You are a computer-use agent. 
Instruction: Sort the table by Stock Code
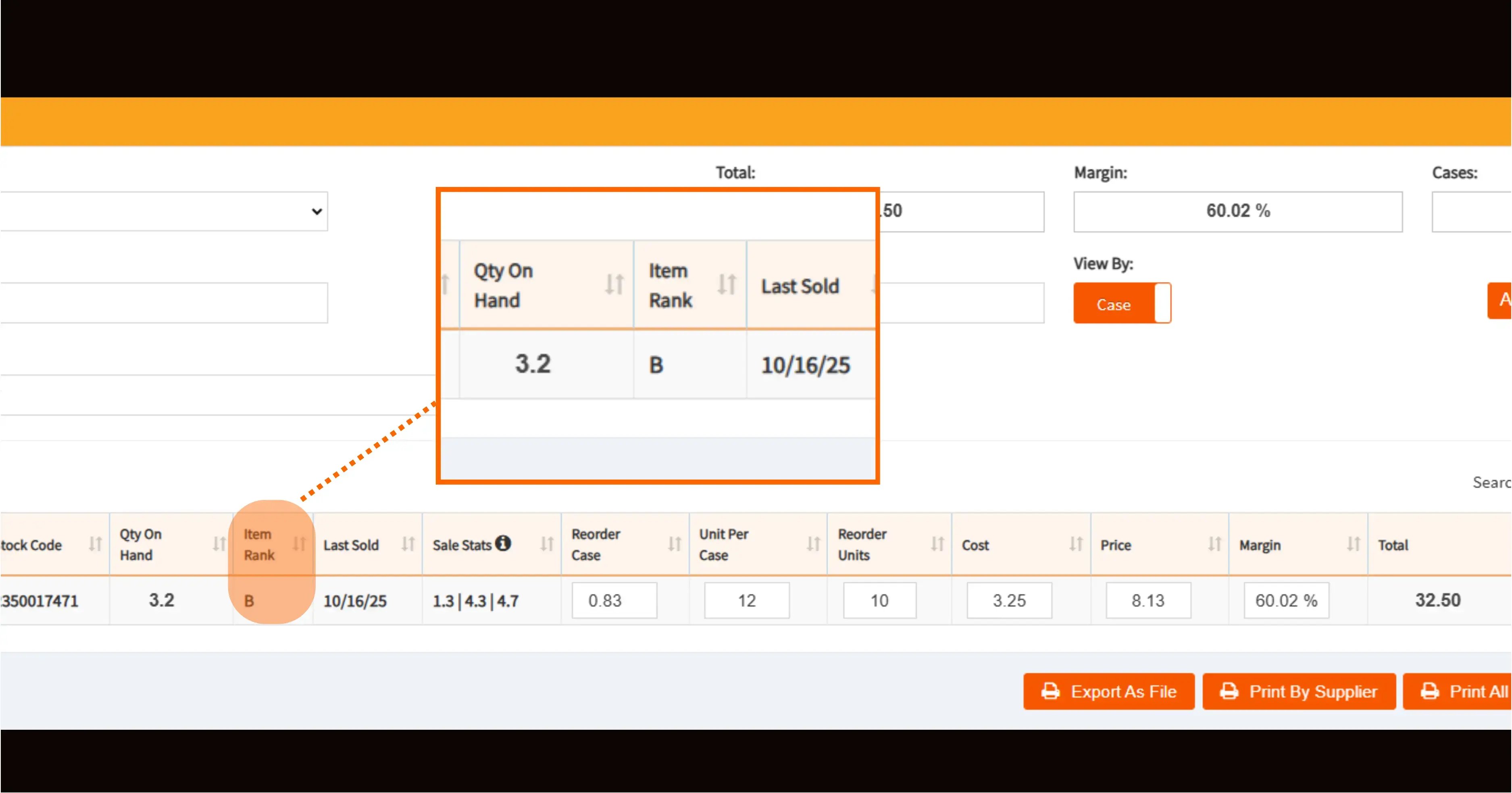click(96, 544)
